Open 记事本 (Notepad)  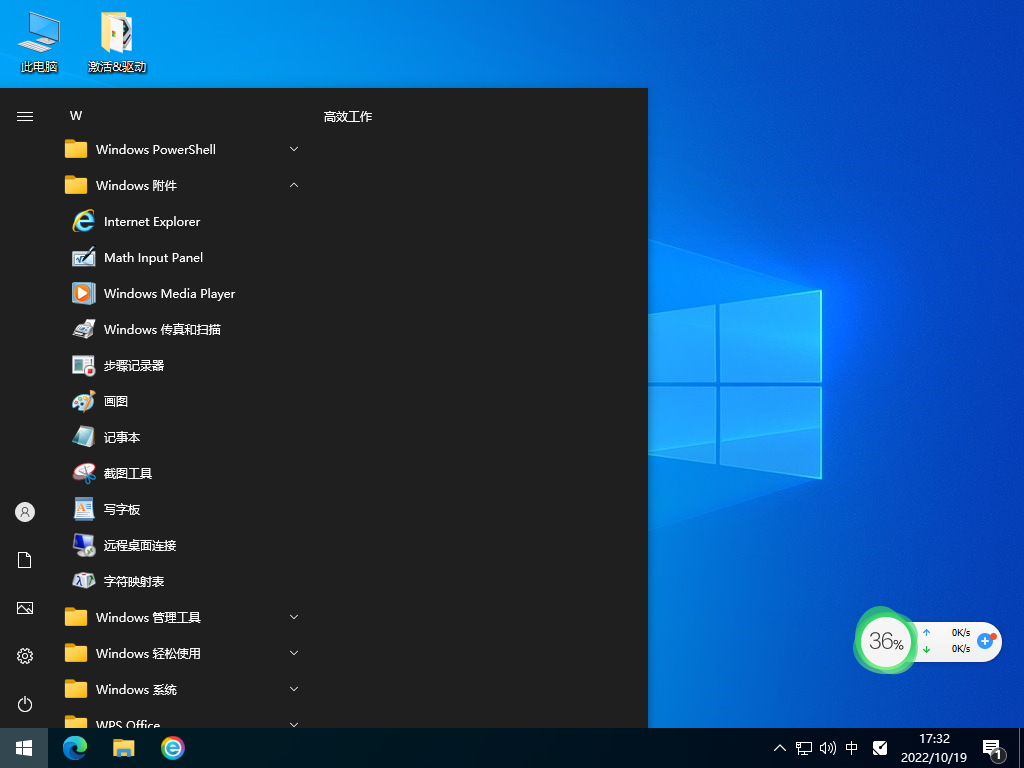point(122,437)
